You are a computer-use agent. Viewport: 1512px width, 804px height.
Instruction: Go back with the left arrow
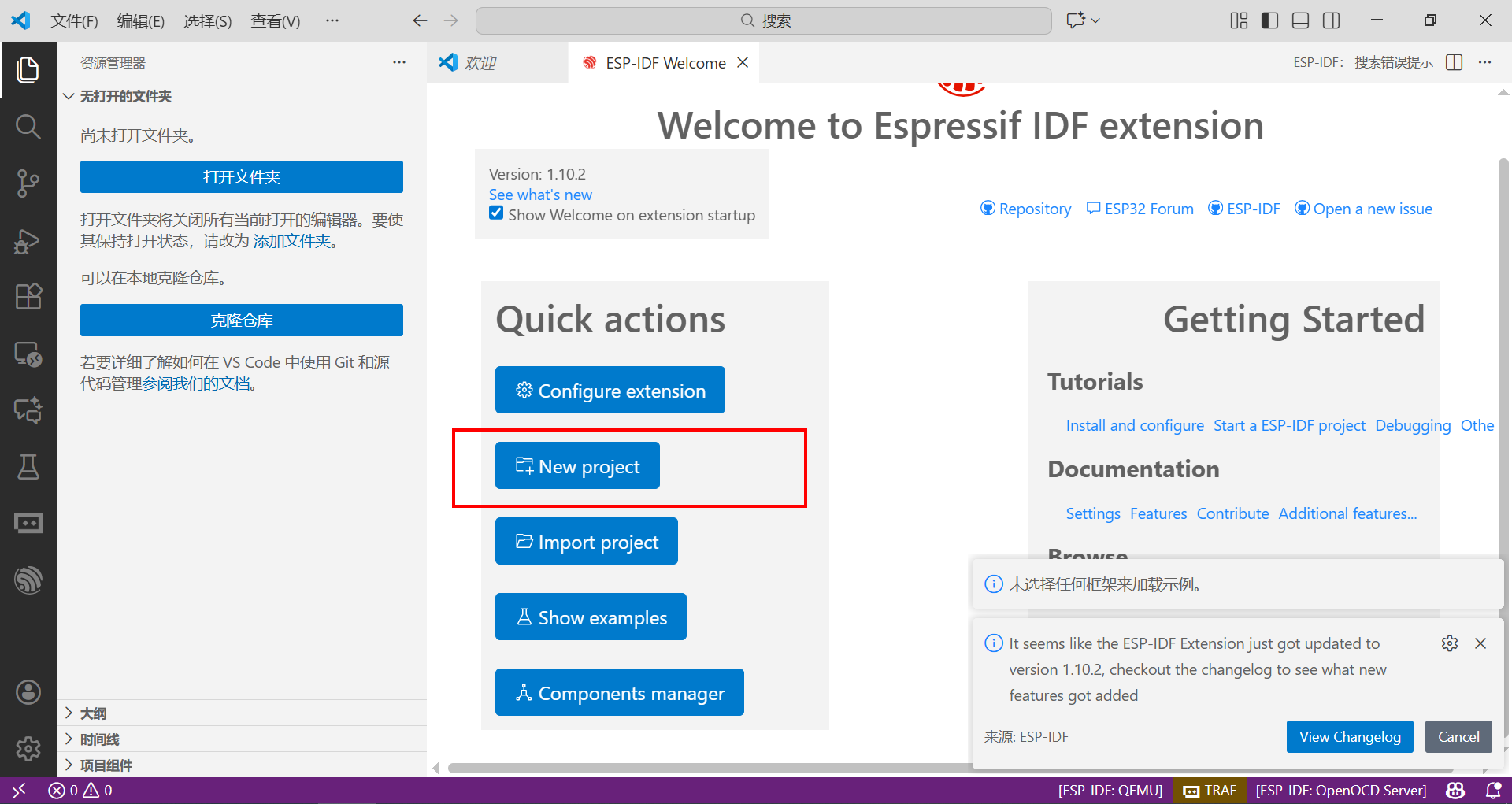click(420, 20)
